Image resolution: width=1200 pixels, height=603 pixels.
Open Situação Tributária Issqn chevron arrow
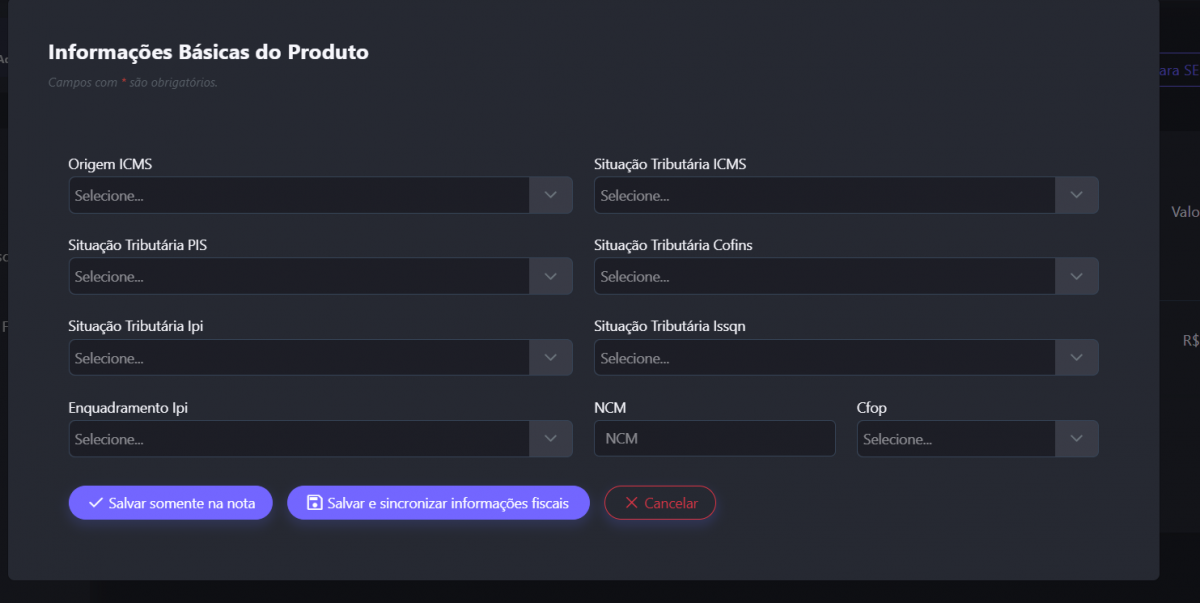coord(1076,357)
